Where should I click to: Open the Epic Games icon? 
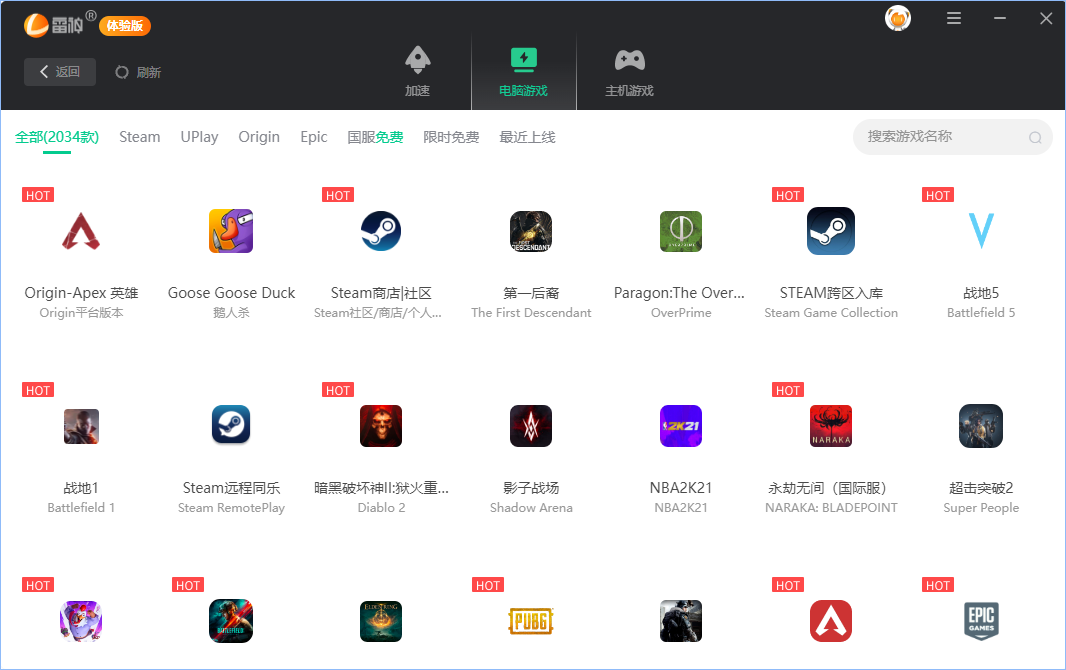coord(981,620)
